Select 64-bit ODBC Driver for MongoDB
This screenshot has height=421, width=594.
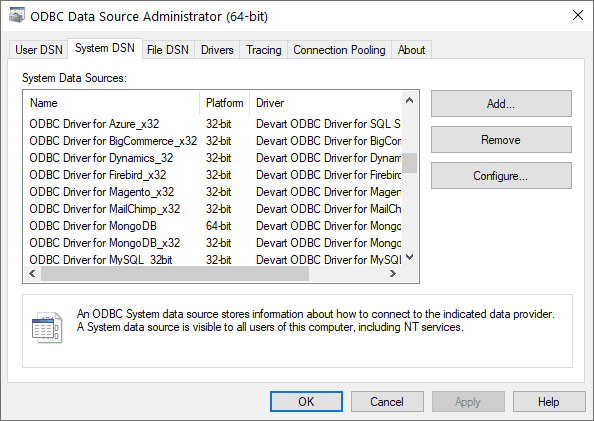[93, 226]
